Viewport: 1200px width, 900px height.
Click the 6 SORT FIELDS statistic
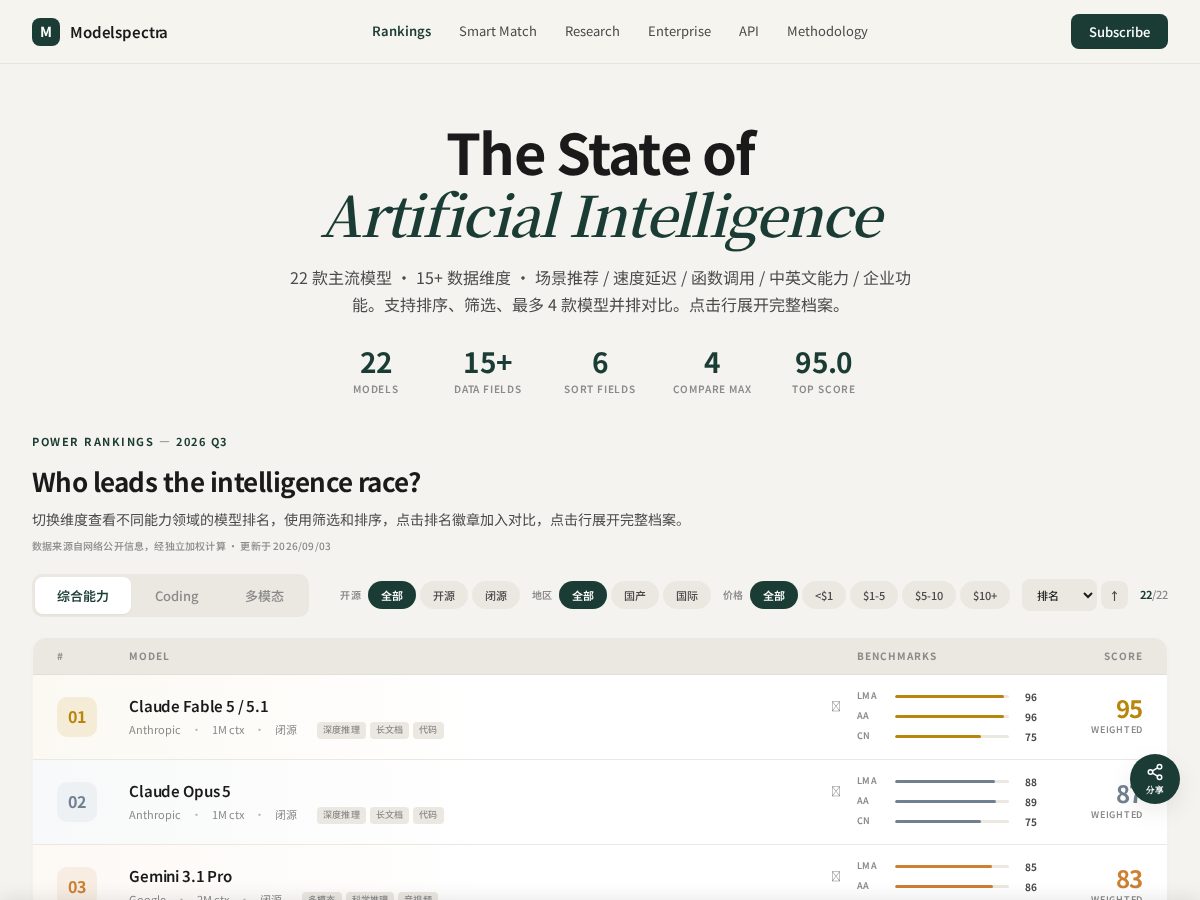[x=600, y=371]
